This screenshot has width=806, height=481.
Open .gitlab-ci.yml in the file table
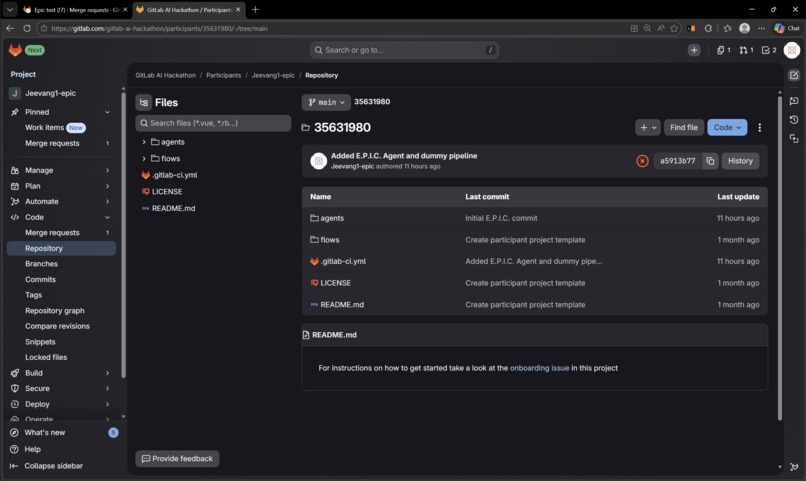pos(343,262)
